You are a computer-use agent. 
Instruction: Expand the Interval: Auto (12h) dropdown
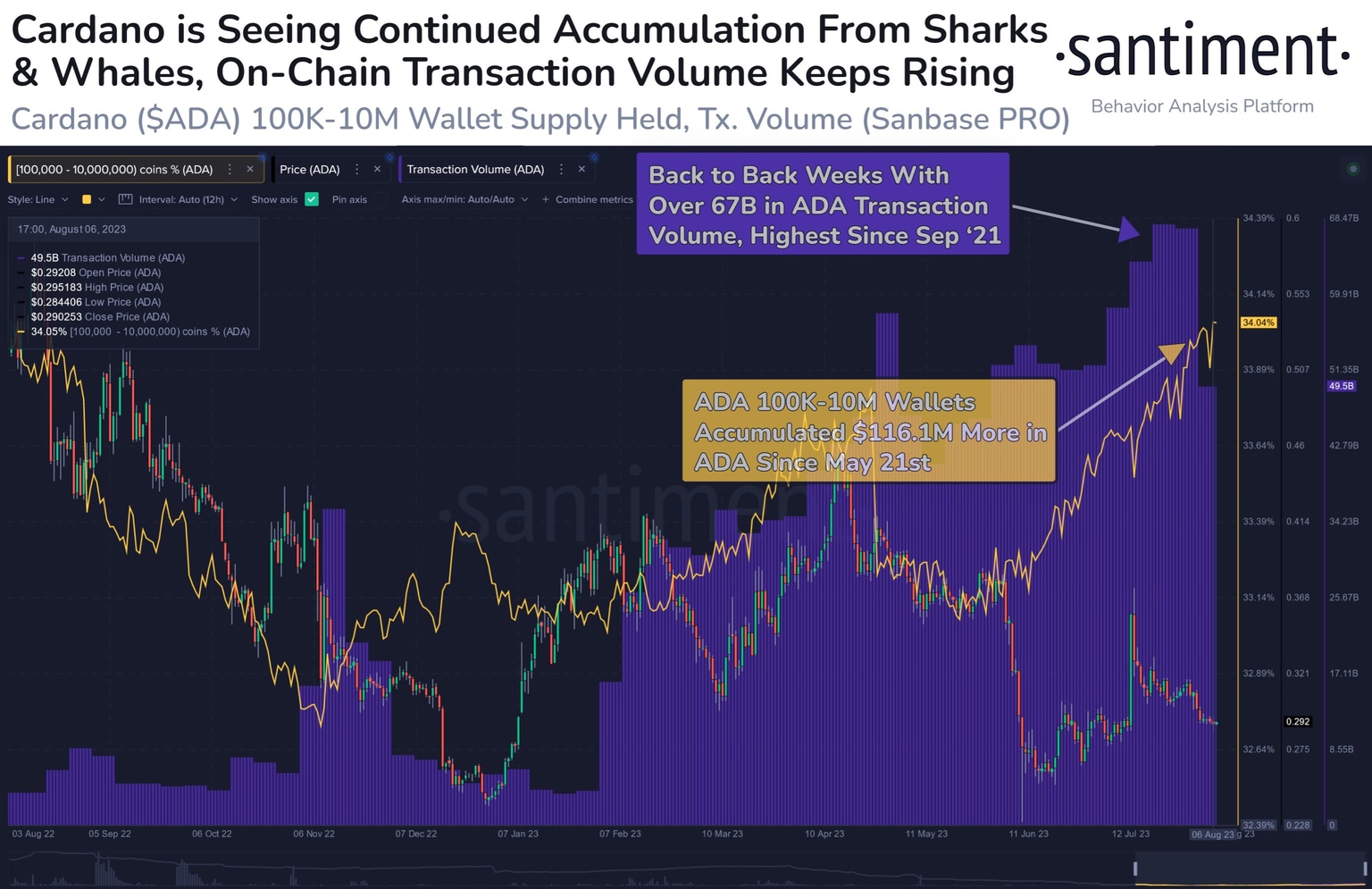coord(188,199)
